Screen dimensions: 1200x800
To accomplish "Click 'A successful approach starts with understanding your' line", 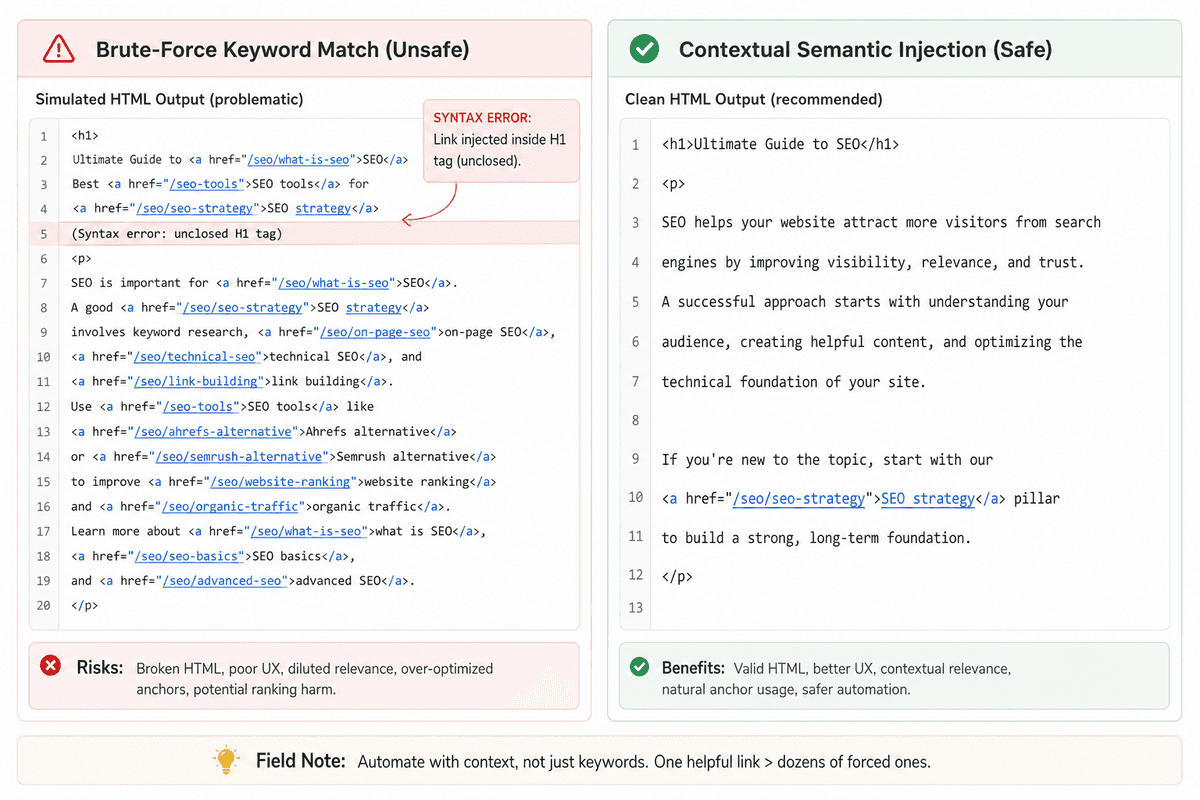I will click(865, 302).
